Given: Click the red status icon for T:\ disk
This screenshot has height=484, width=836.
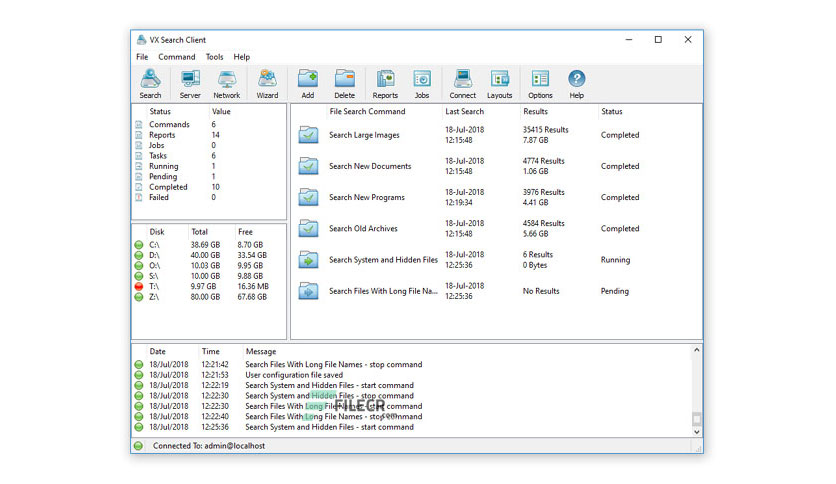Looking at the screenshot, I should [x=139, y=287].
